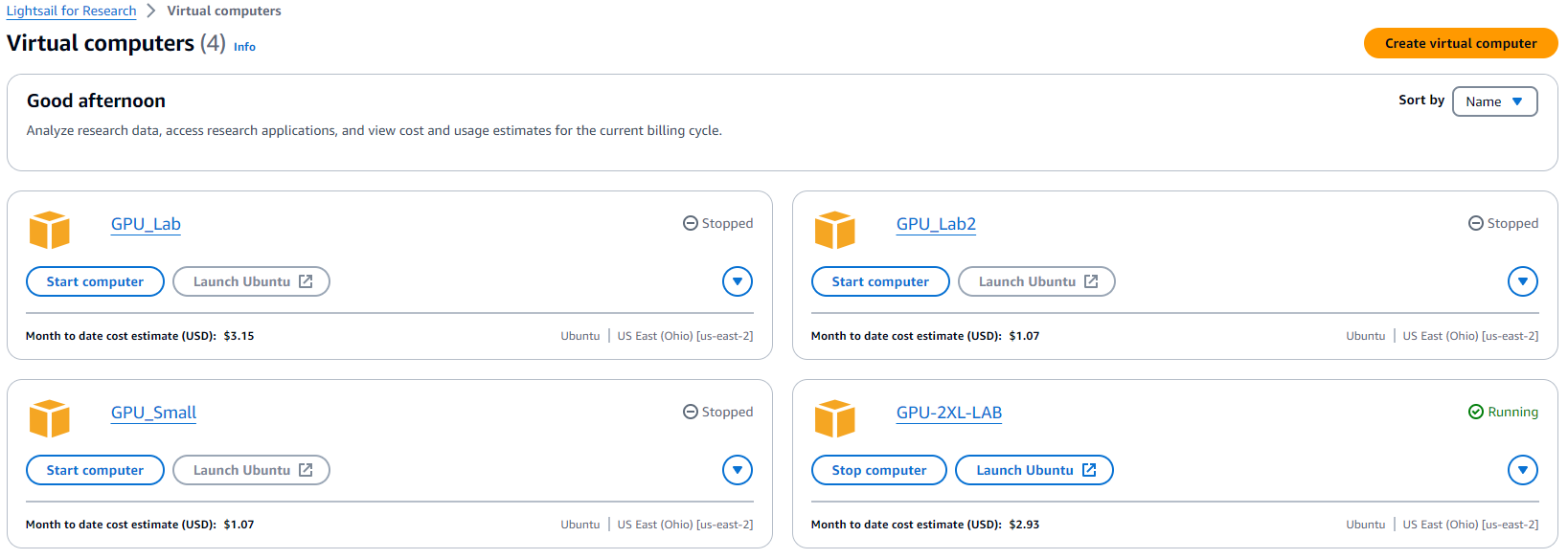This screenshot has height=559, width=1568.
Task: Expand GPU_Lab2 card dropdown arrow
Action: click(1523, 281)
